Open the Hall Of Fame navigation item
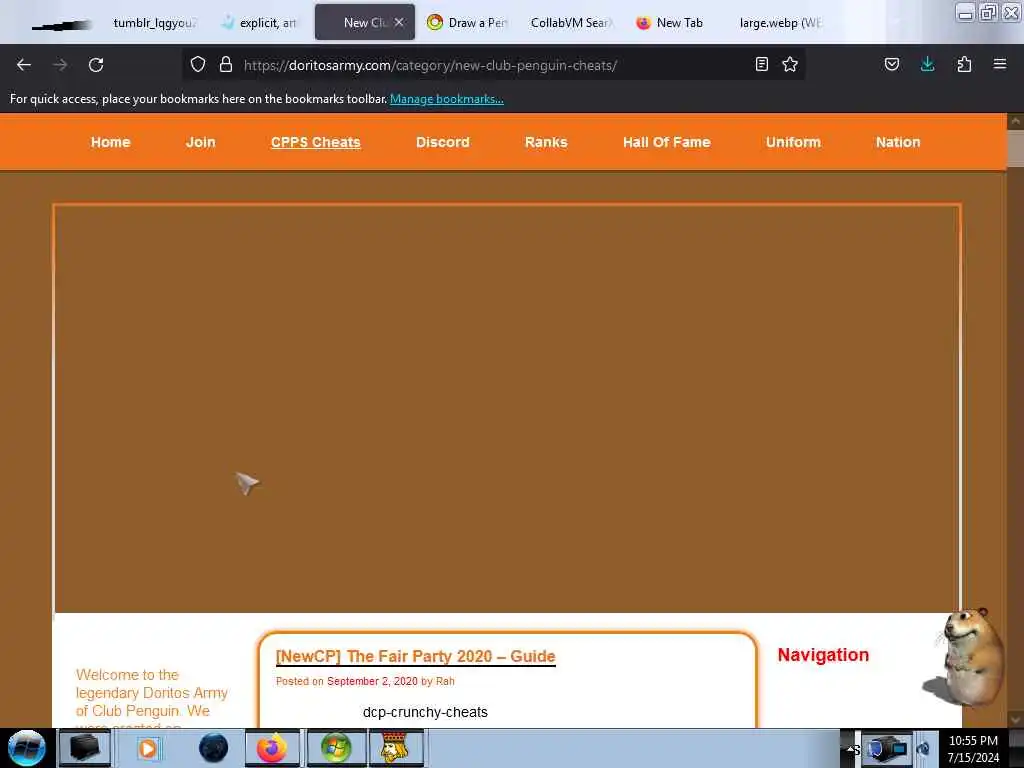The image size is (1024, 768). 667,142
